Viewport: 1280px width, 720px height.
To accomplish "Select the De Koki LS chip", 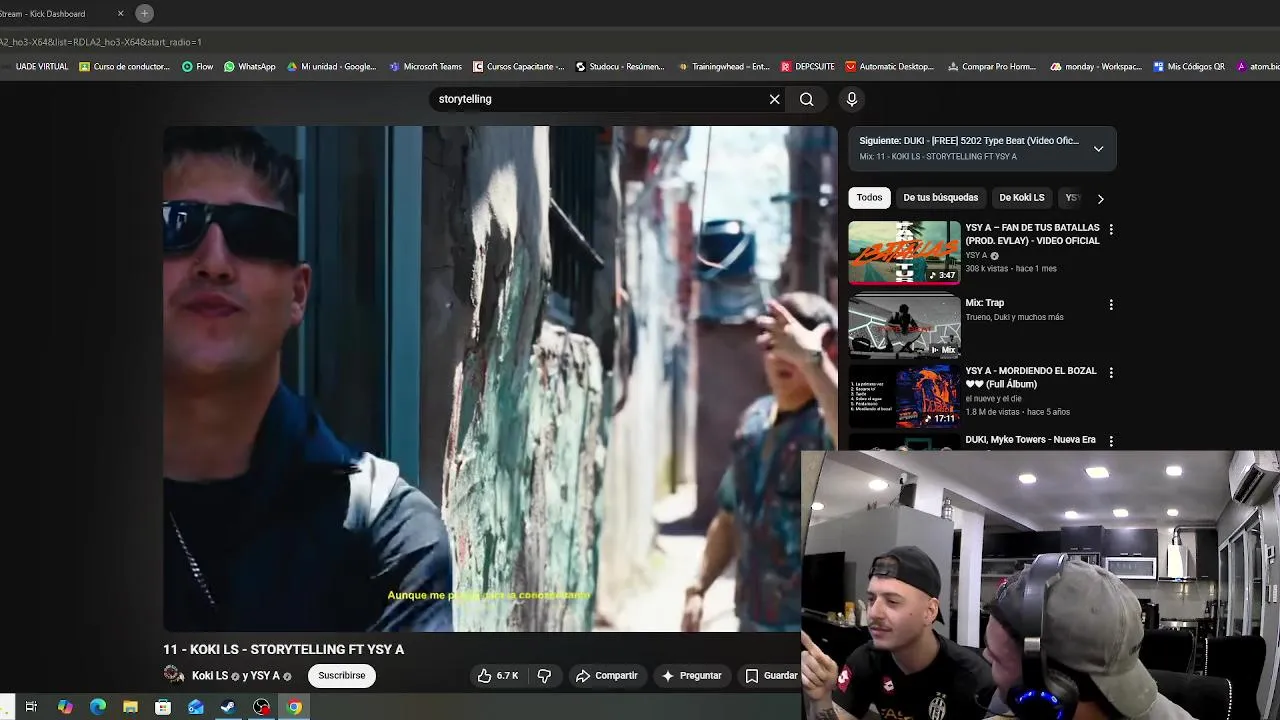I will (x=1022, y=198).
